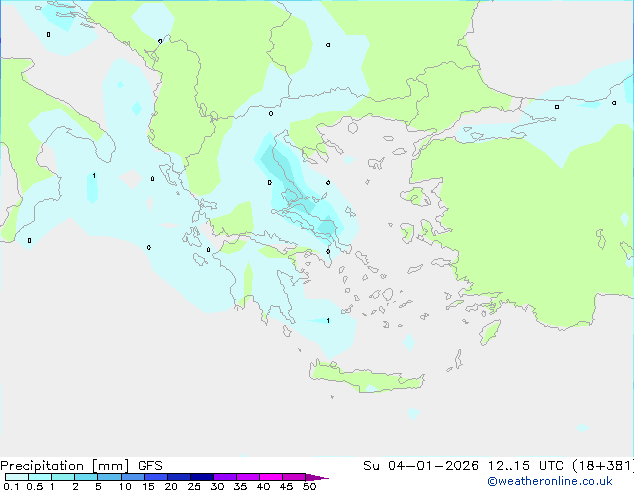Click the 'GFS' model label
The image size is (634, 490).
[150, 466]
